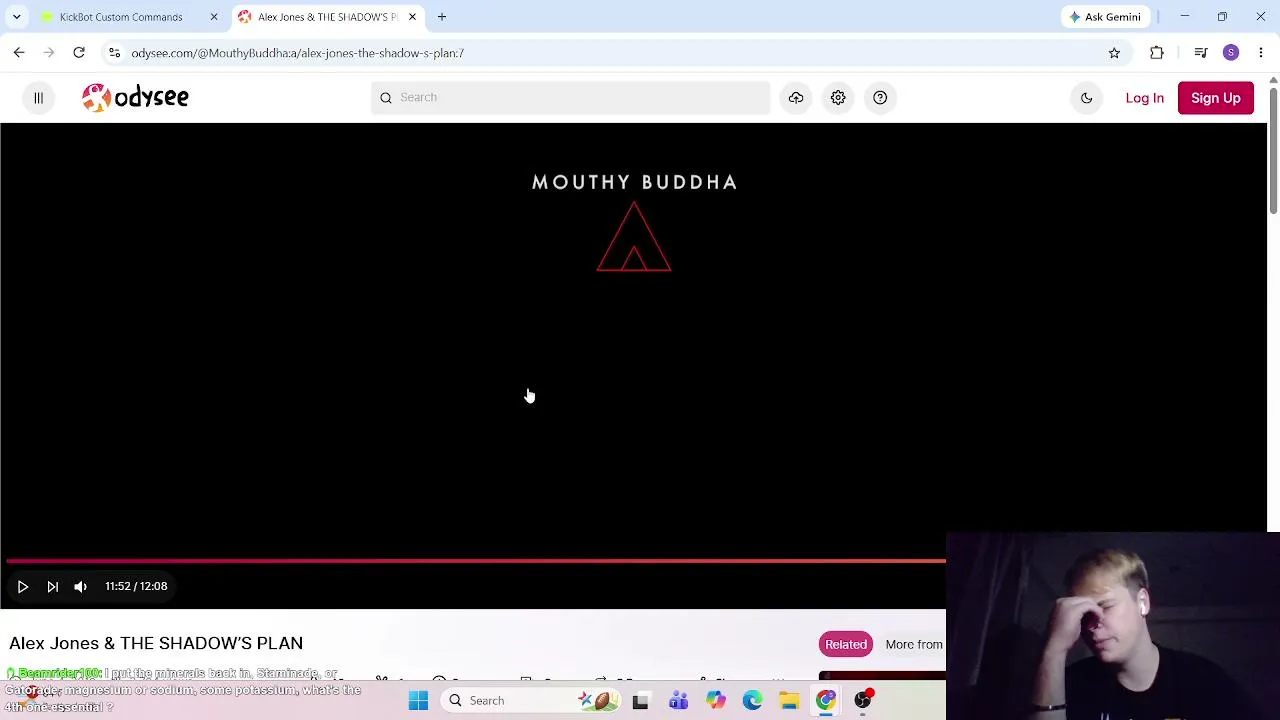Toggle dark mode moon icon

1087,98
